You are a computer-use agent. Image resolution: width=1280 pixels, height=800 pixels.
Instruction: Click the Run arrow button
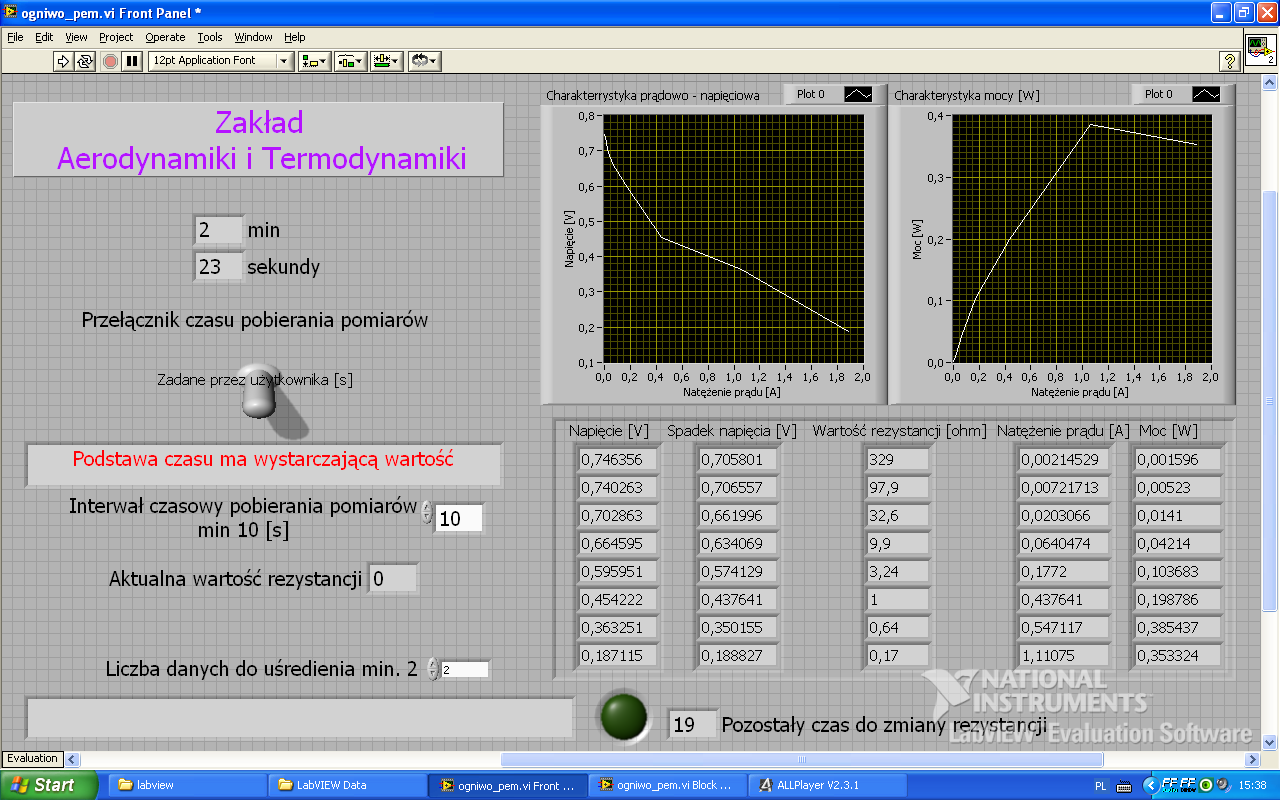[x=63, y=61]
